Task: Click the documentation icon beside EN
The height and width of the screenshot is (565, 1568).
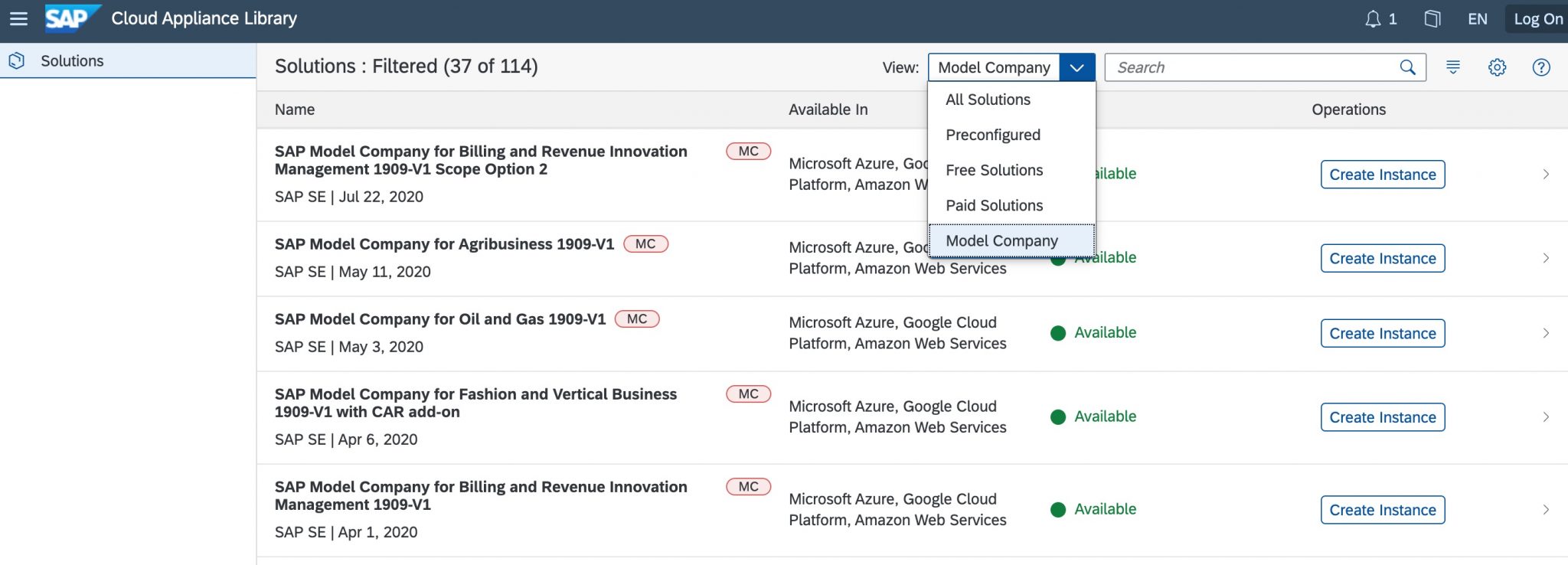Action: coord(1432,19)
